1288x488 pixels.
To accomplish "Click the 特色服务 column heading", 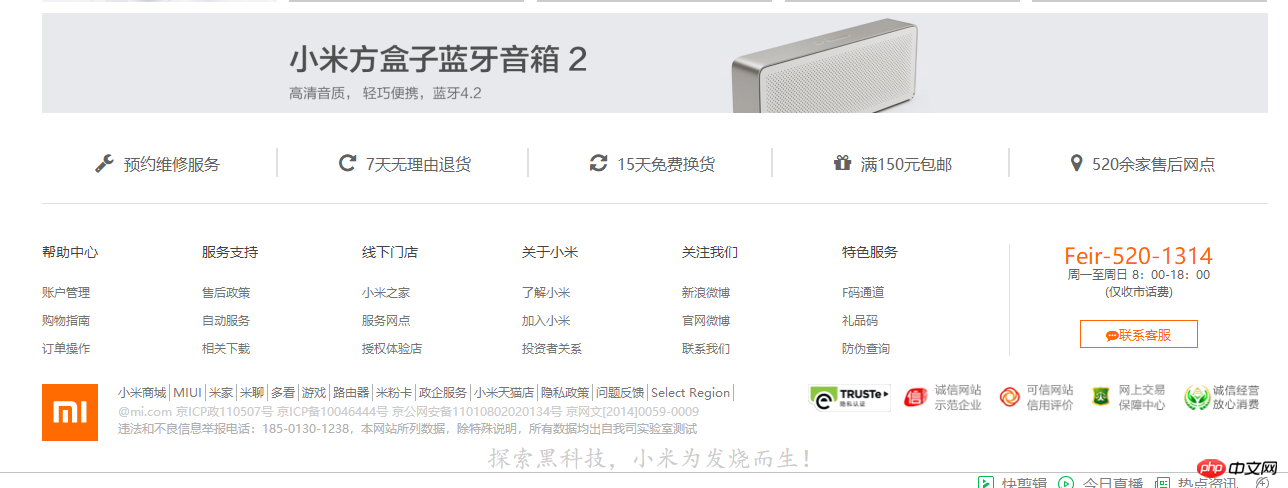I will coord(870,252).
